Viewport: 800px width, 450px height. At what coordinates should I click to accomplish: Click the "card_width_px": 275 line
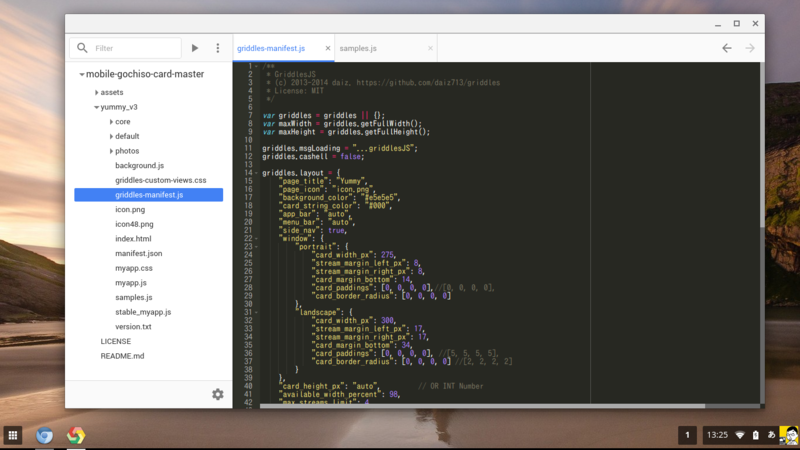tap(354, 255)
